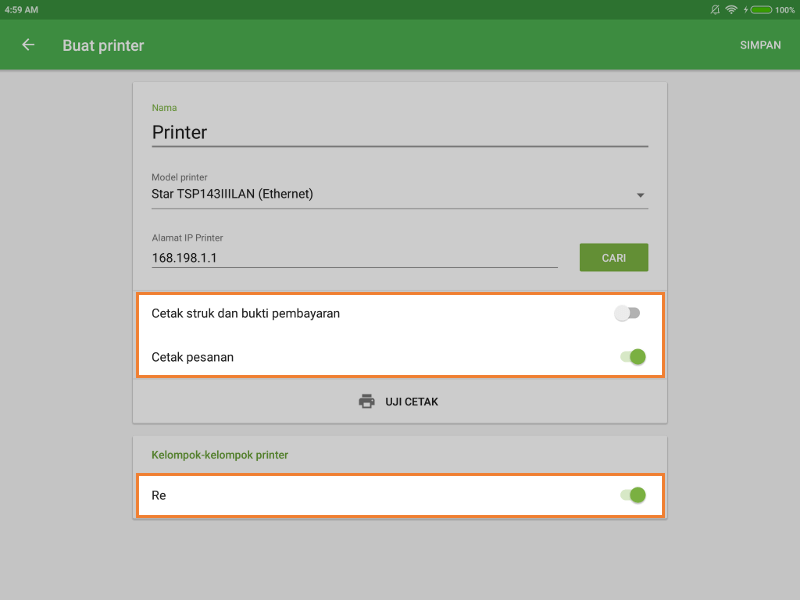Select the Cetak pesanan label

click(192, 357)
